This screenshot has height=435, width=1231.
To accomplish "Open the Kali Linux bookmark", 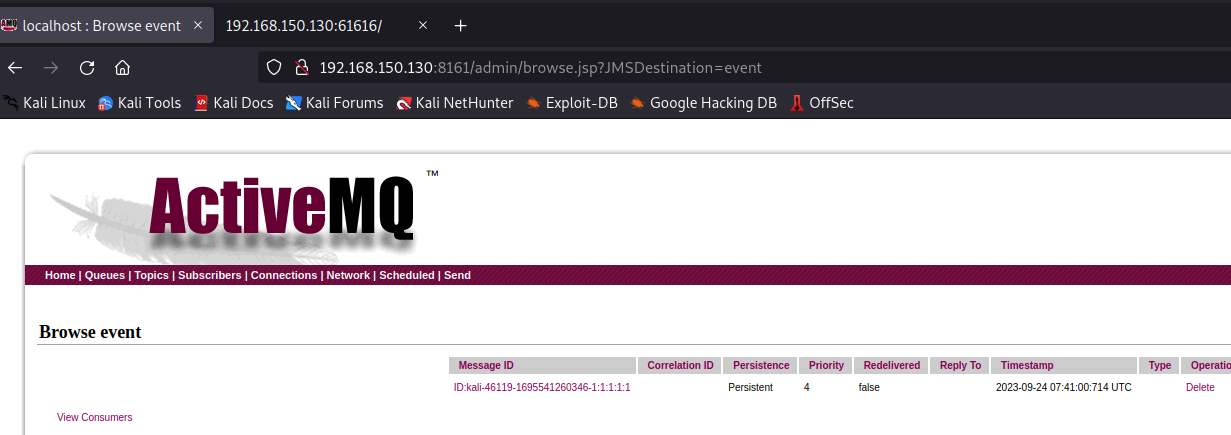I will [x=44, y=102].
